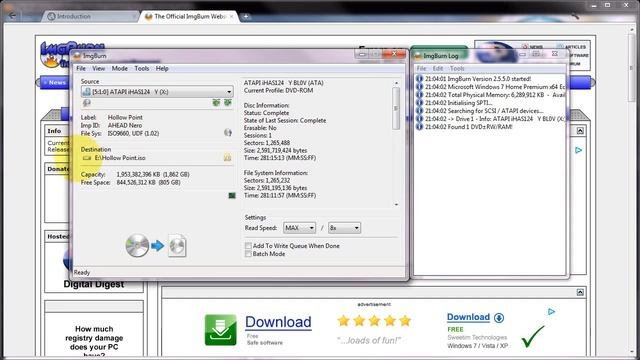The image size is (640, 360).
Task: Open Tools menu in ImgBurn Log window
Action: tap(457, 68)
